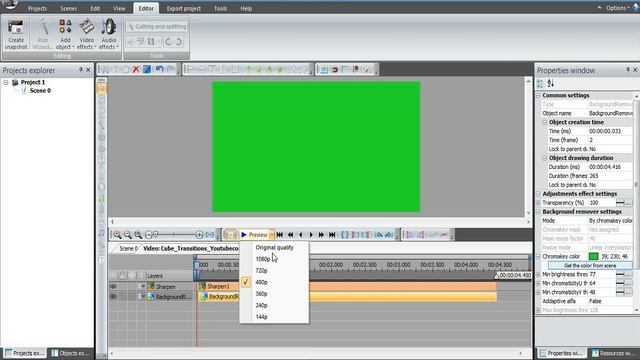Switch to the Resources window tab
This screenshot has width=640, height=360.
coord(613,353)
